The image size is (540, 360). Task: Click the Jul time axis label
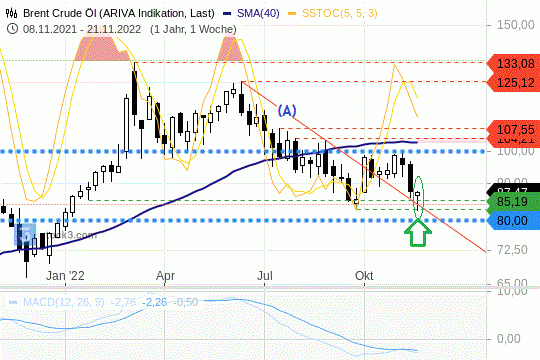coord(265,276)
